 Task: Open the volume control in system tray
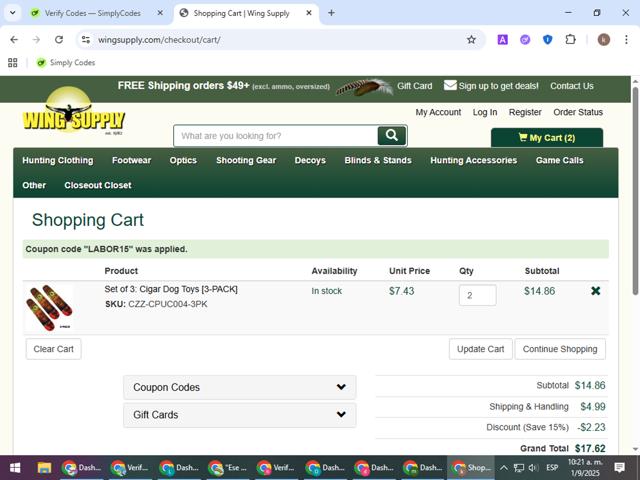tap(533, 468)
